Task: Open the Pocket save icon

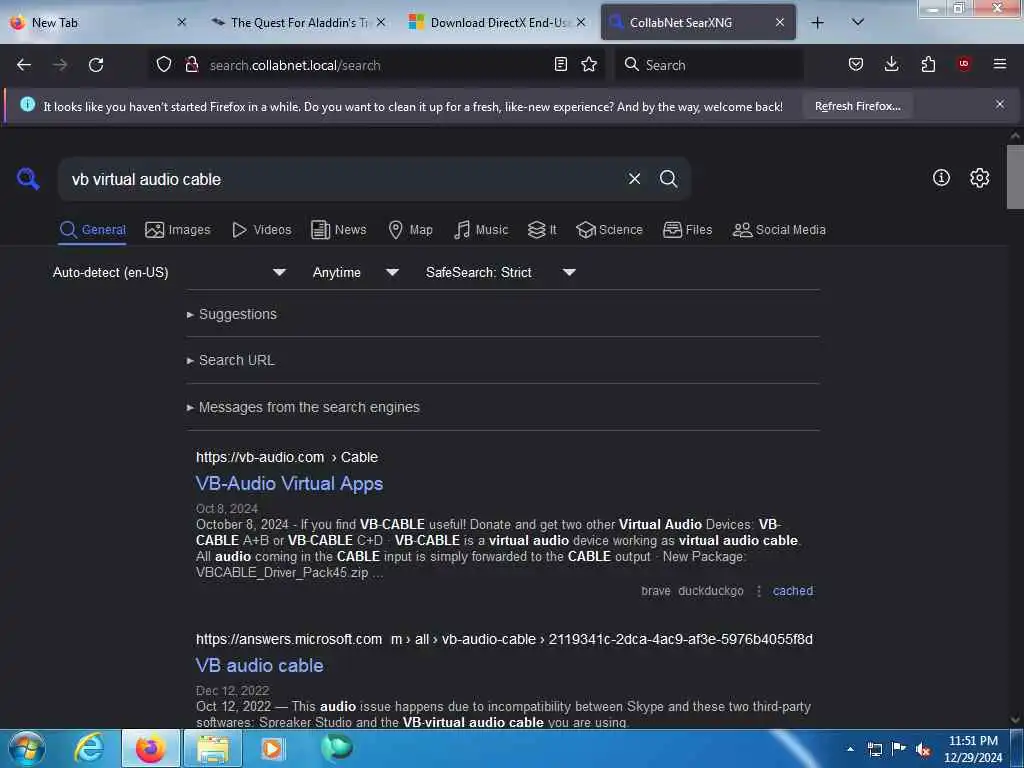Action: pyautogui.click(x=856, y=64)
